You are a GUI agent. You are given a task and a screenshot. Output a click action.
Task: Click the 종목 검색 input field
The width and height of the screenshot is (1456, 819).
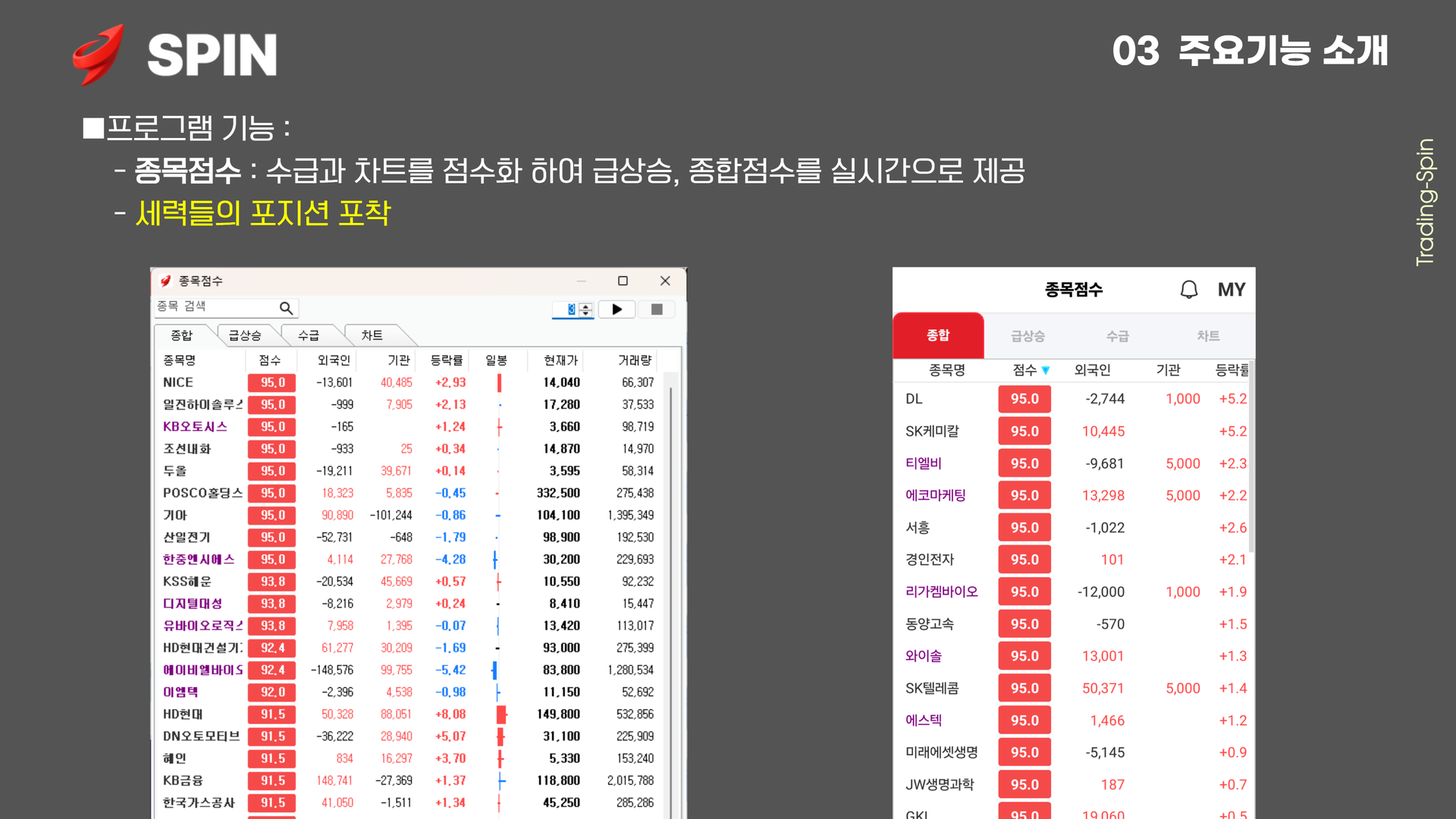pos(216,306)
